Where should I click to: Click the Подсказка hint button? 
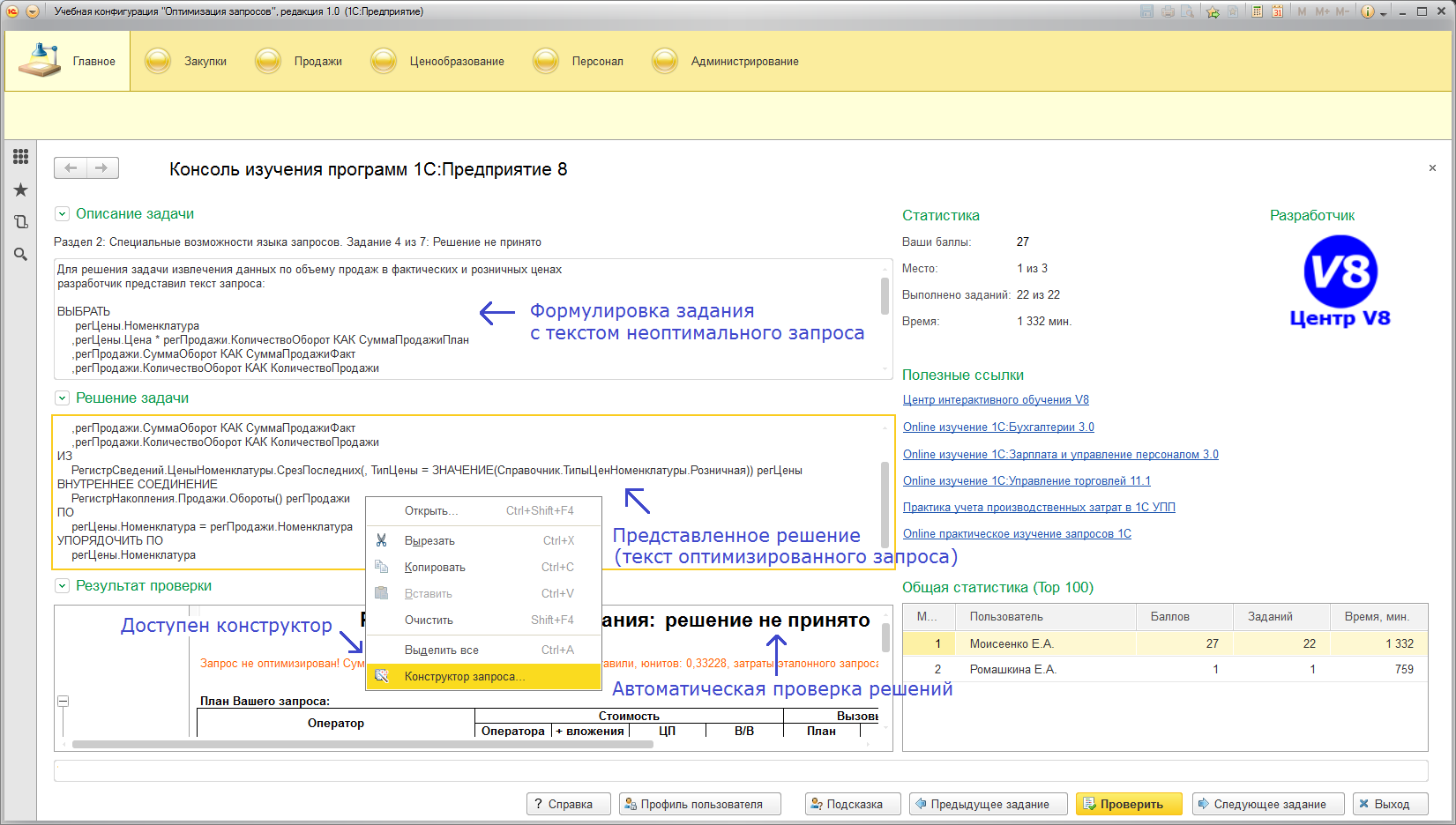tap(853, 804)
